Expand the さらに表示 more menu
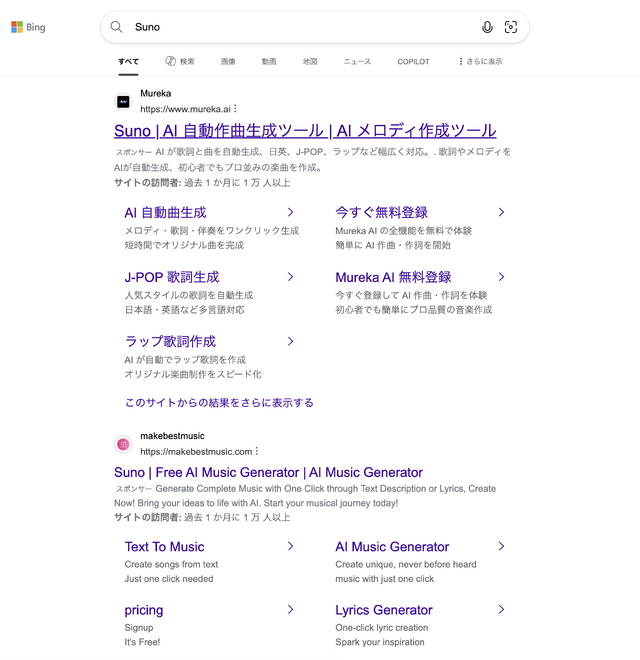Viewport: 640px width, 660px height. tap(480, 61)
